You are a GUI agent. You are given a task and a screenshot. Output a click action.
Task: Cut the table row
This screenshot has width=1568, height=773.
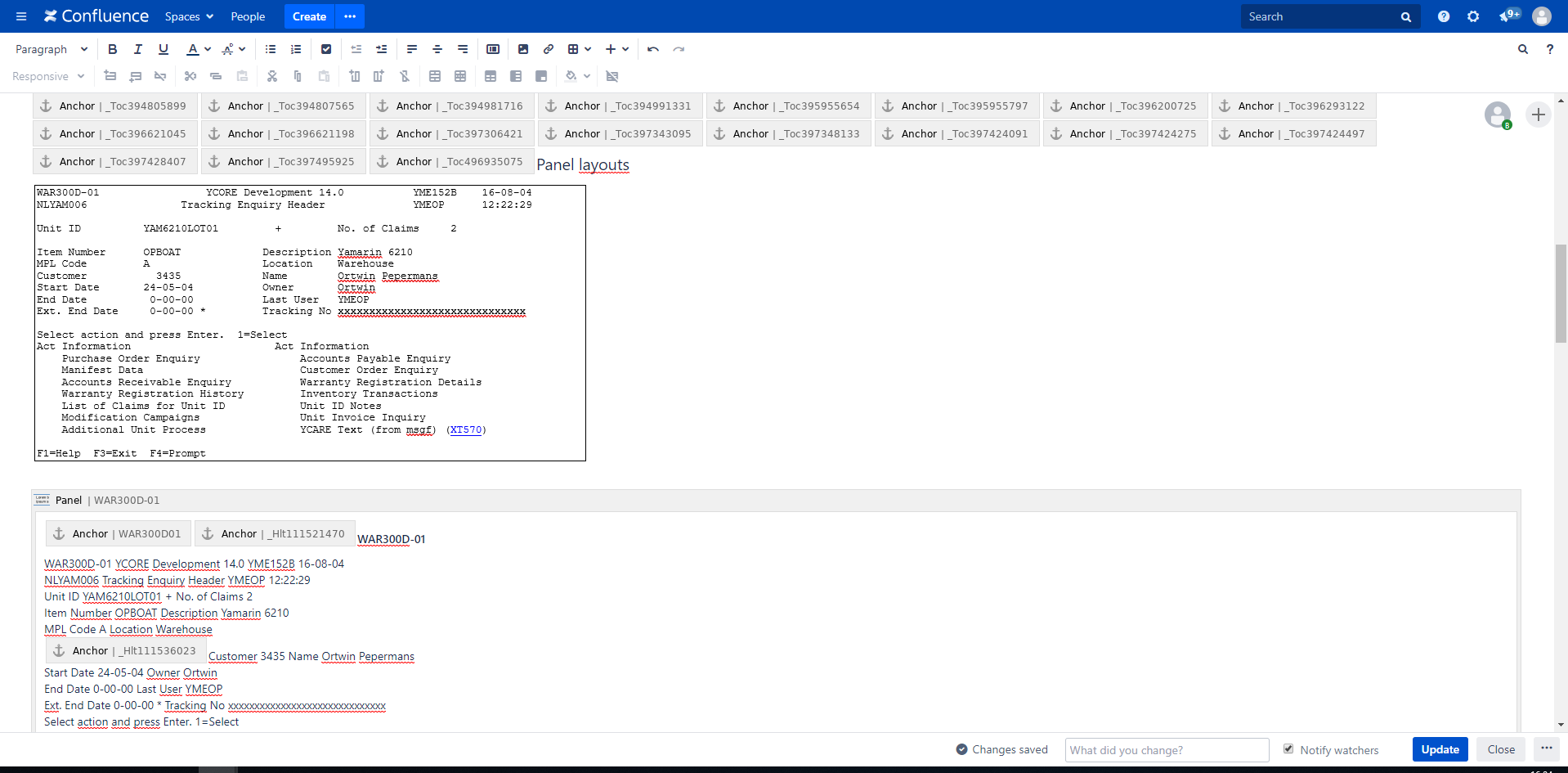point(190,76)
